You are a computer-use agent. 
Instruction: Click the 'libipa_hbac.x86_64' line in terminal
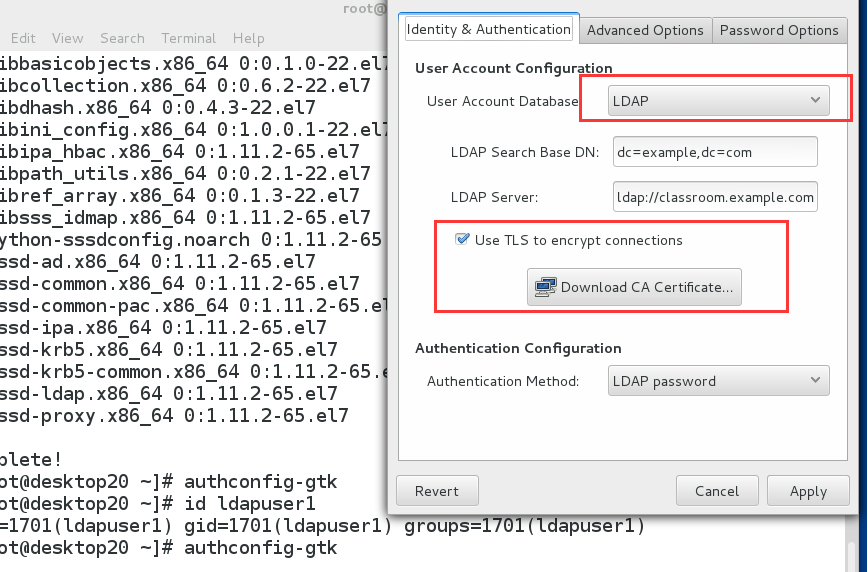point(179,151)
